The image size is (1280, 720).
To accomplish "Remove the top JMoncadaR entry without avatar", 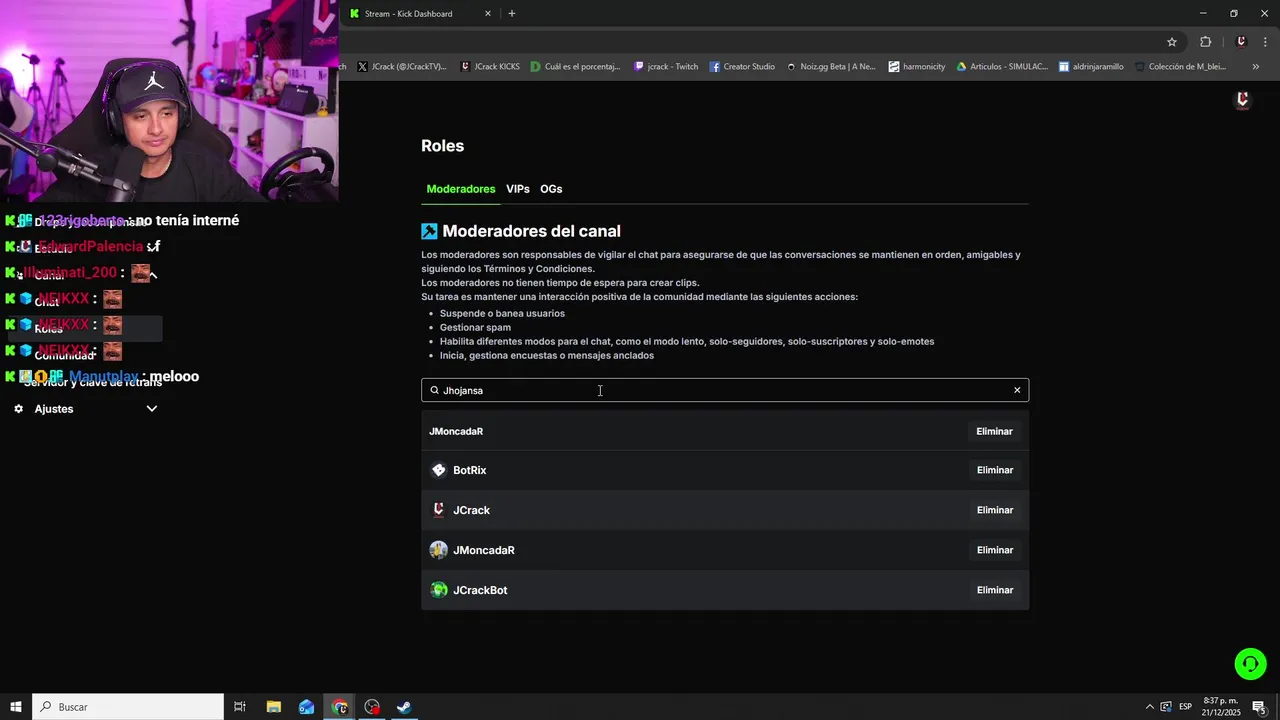I will (995, 431).
